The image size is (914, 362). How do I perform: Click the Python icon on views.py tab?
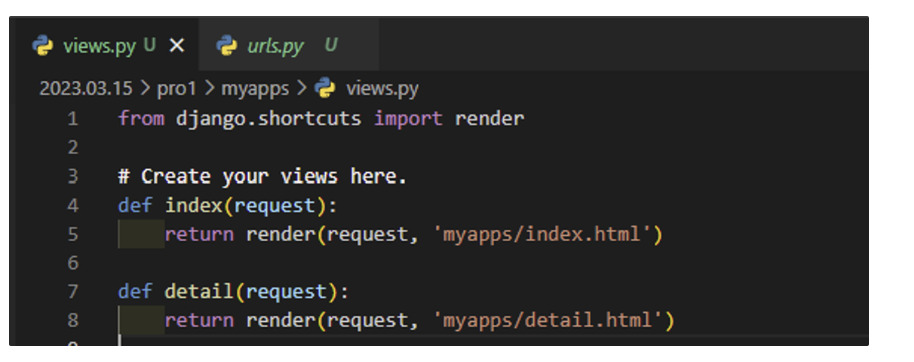coord(43,45)
